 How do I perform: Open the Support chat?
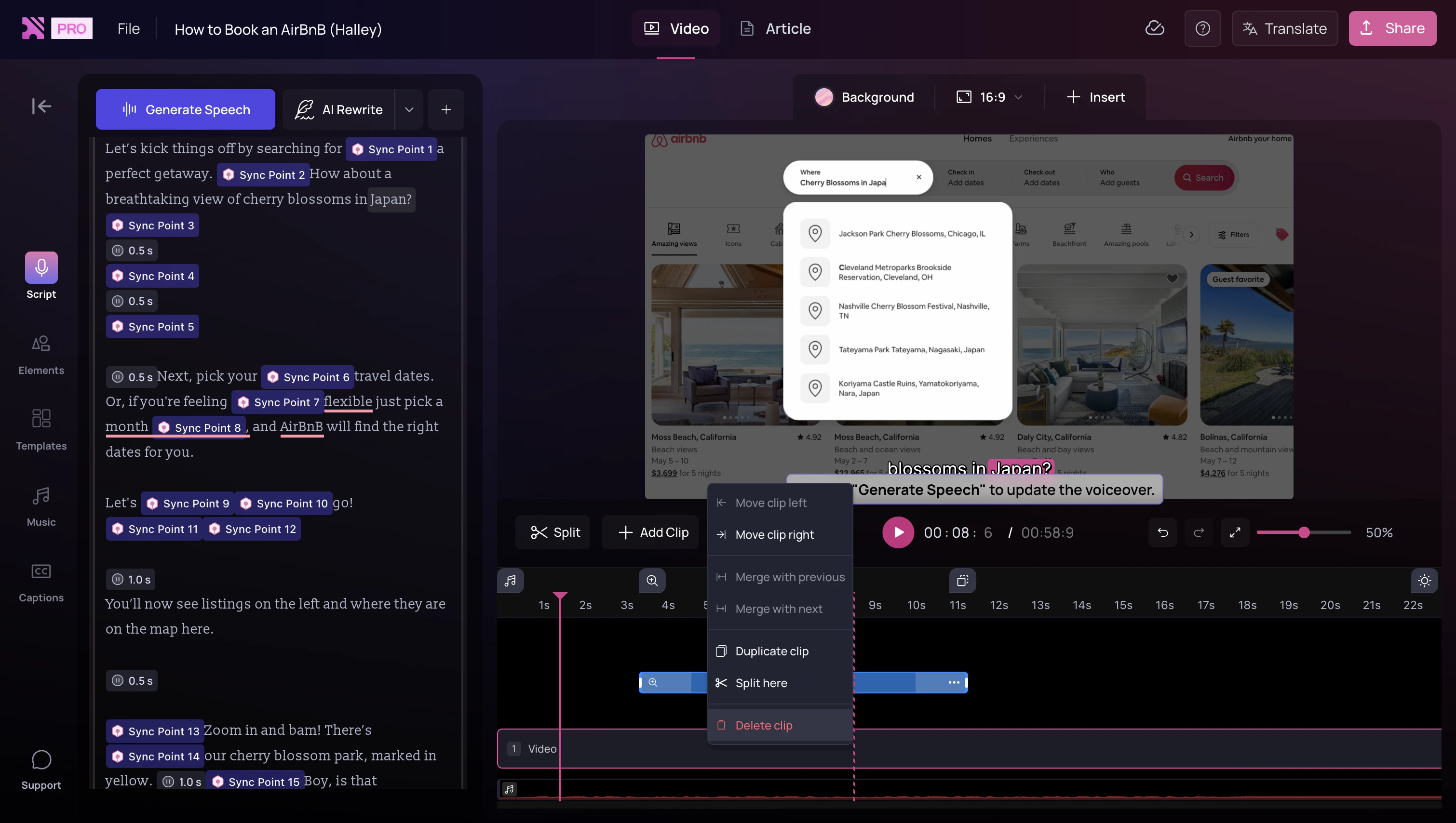(41, 770)
